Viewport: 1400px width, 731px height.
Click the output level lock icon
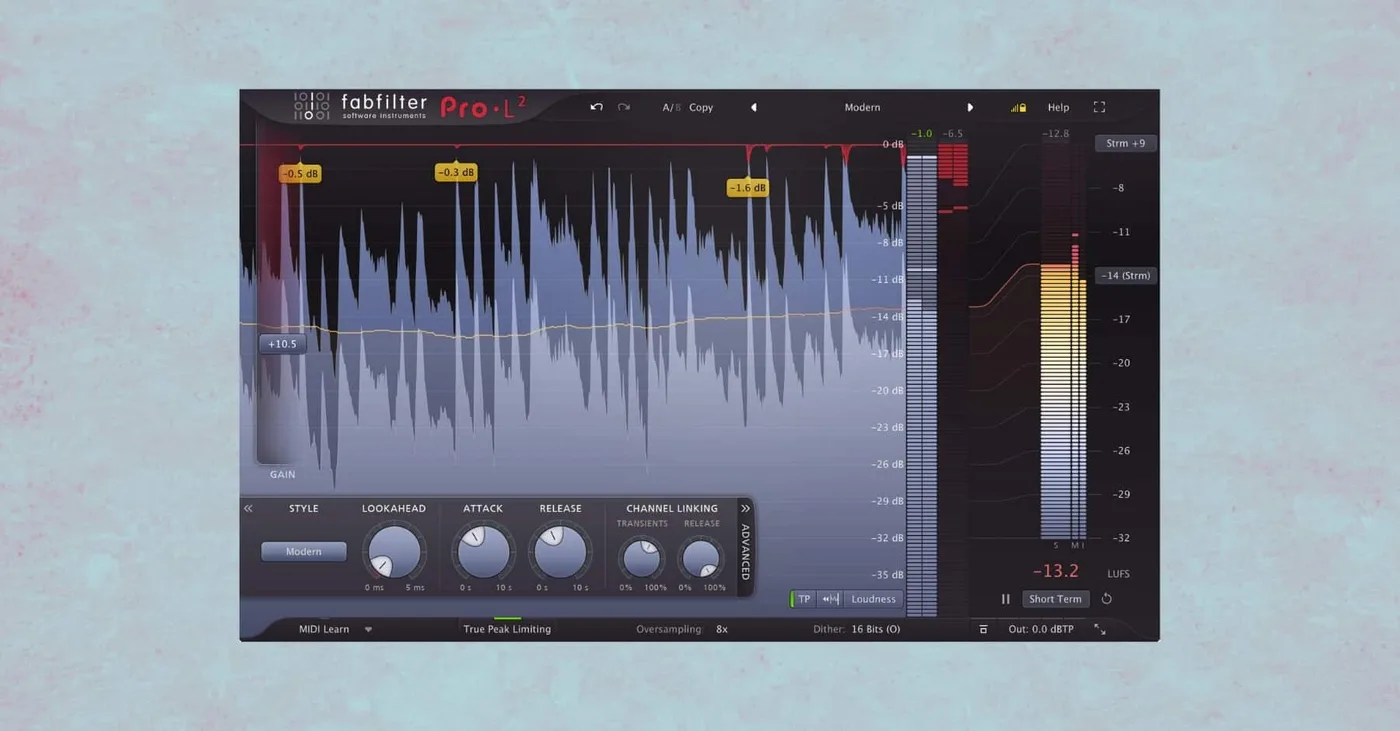(1018, 107)
